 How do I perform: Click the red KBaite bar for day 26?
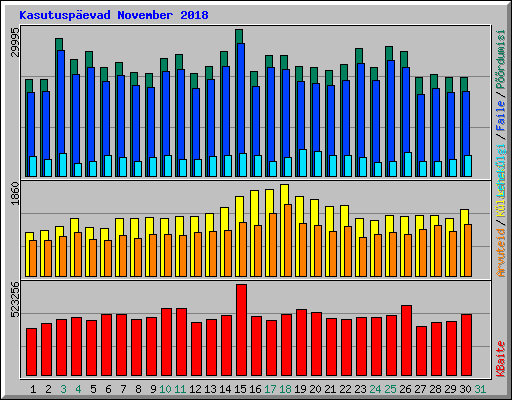[406, 340]
